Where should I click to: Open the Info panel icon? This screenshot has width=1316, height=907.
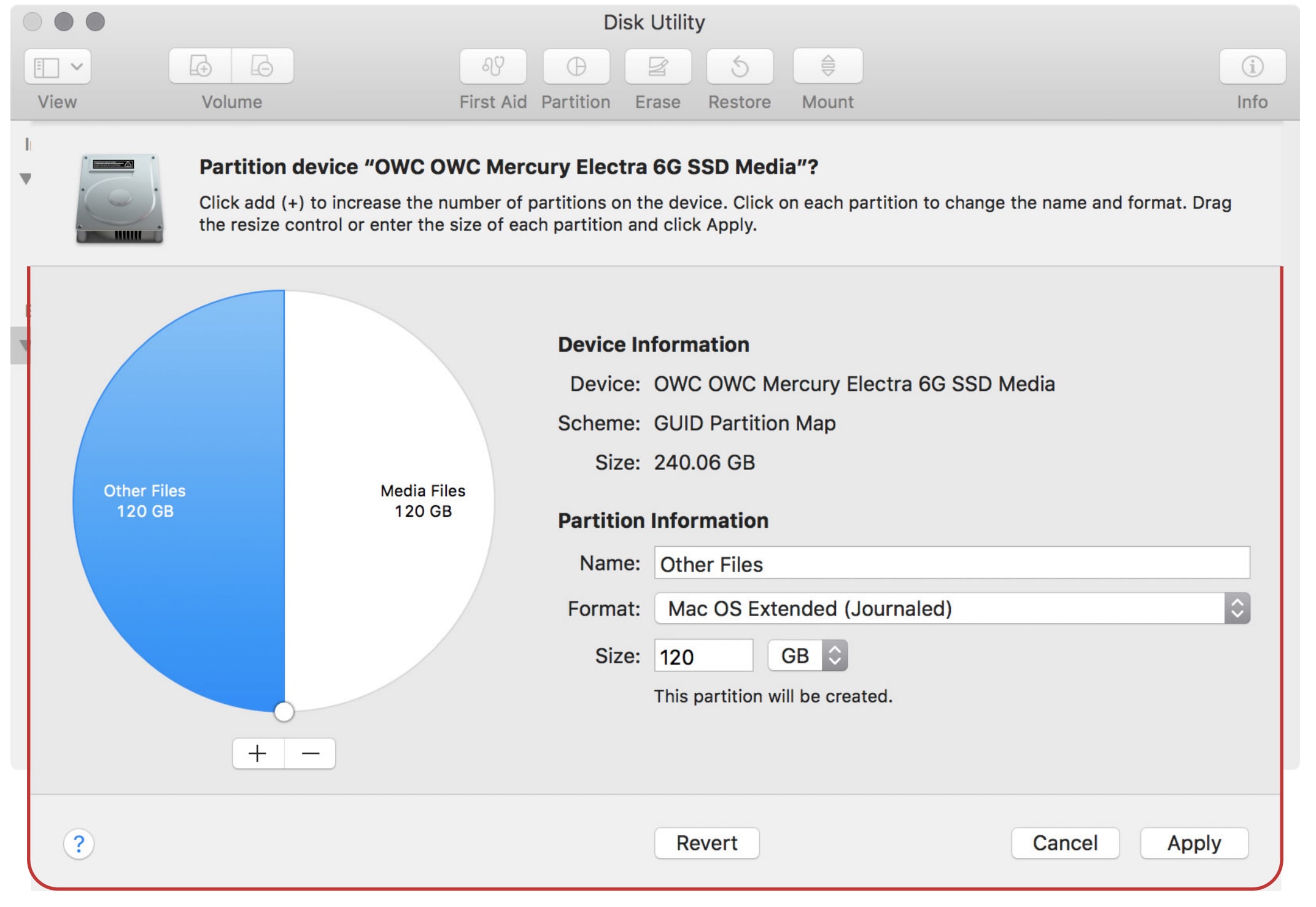point(1252,66)
